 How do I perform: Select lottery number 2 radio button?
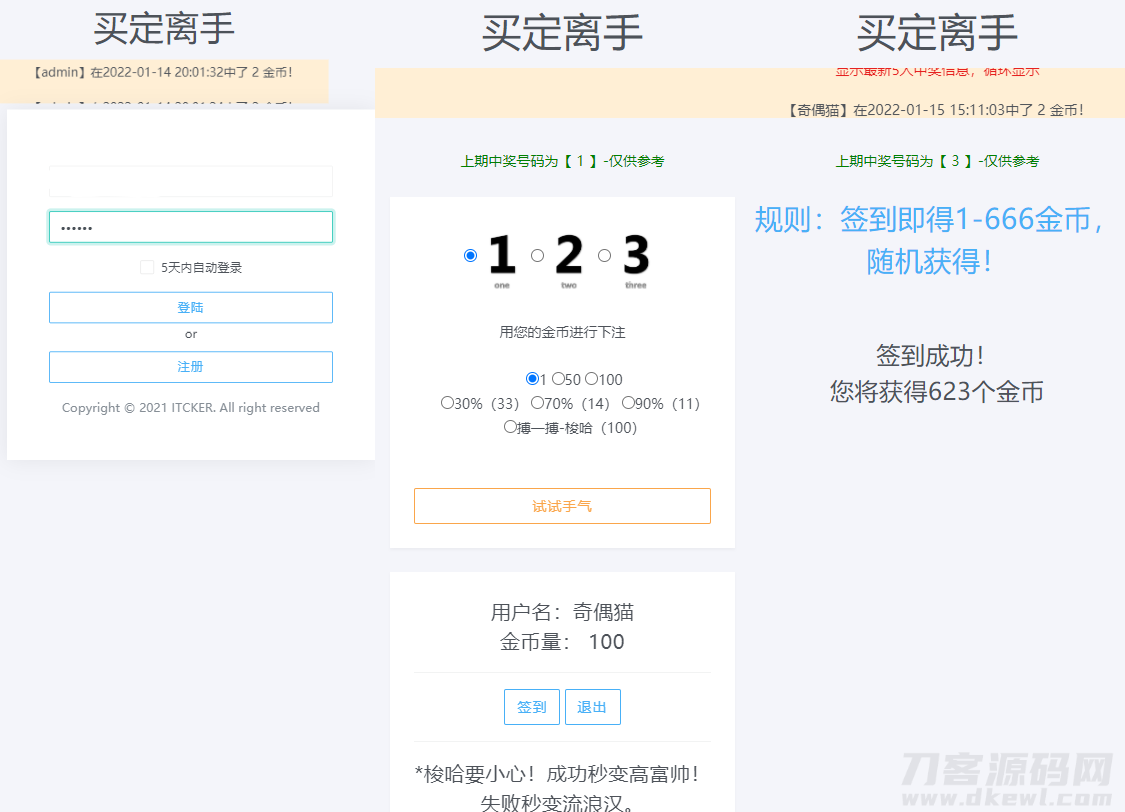click(x=537, y=255)
